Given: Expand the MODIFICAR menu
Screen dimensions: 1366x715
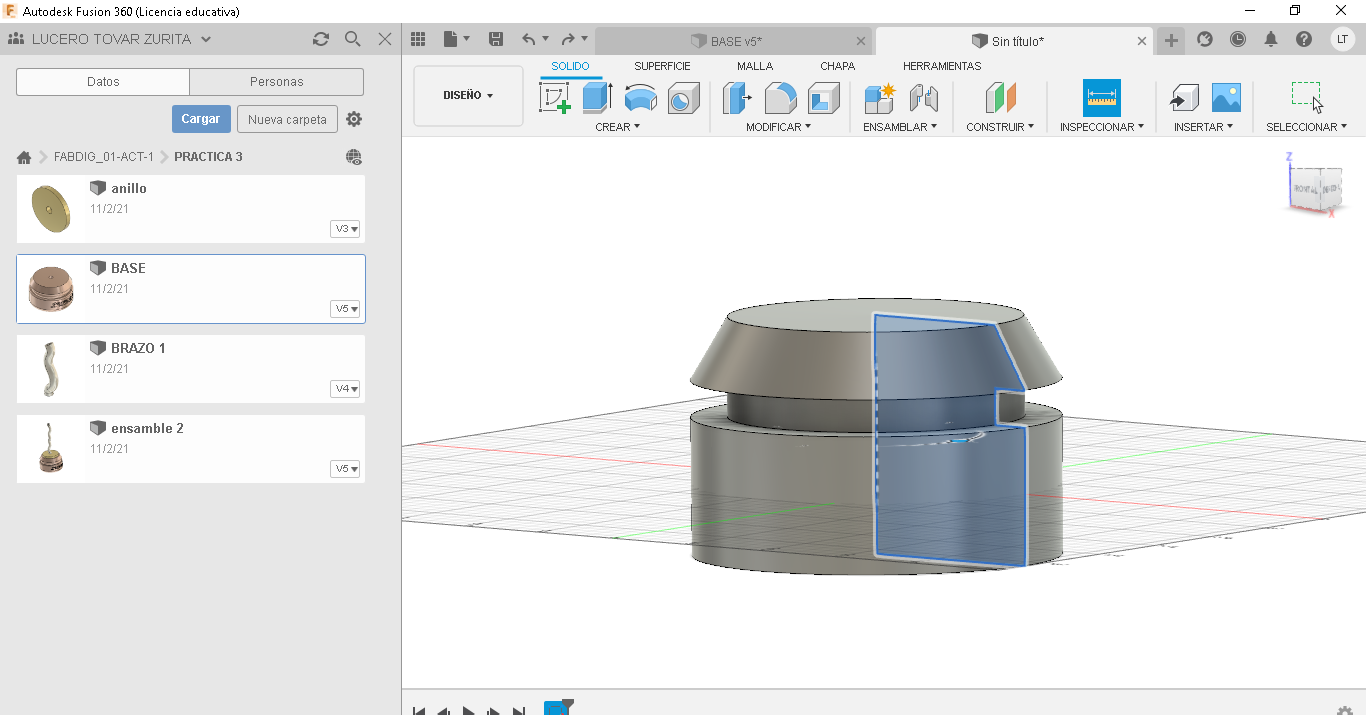Looking at the screenshot, I should point(778,127).
